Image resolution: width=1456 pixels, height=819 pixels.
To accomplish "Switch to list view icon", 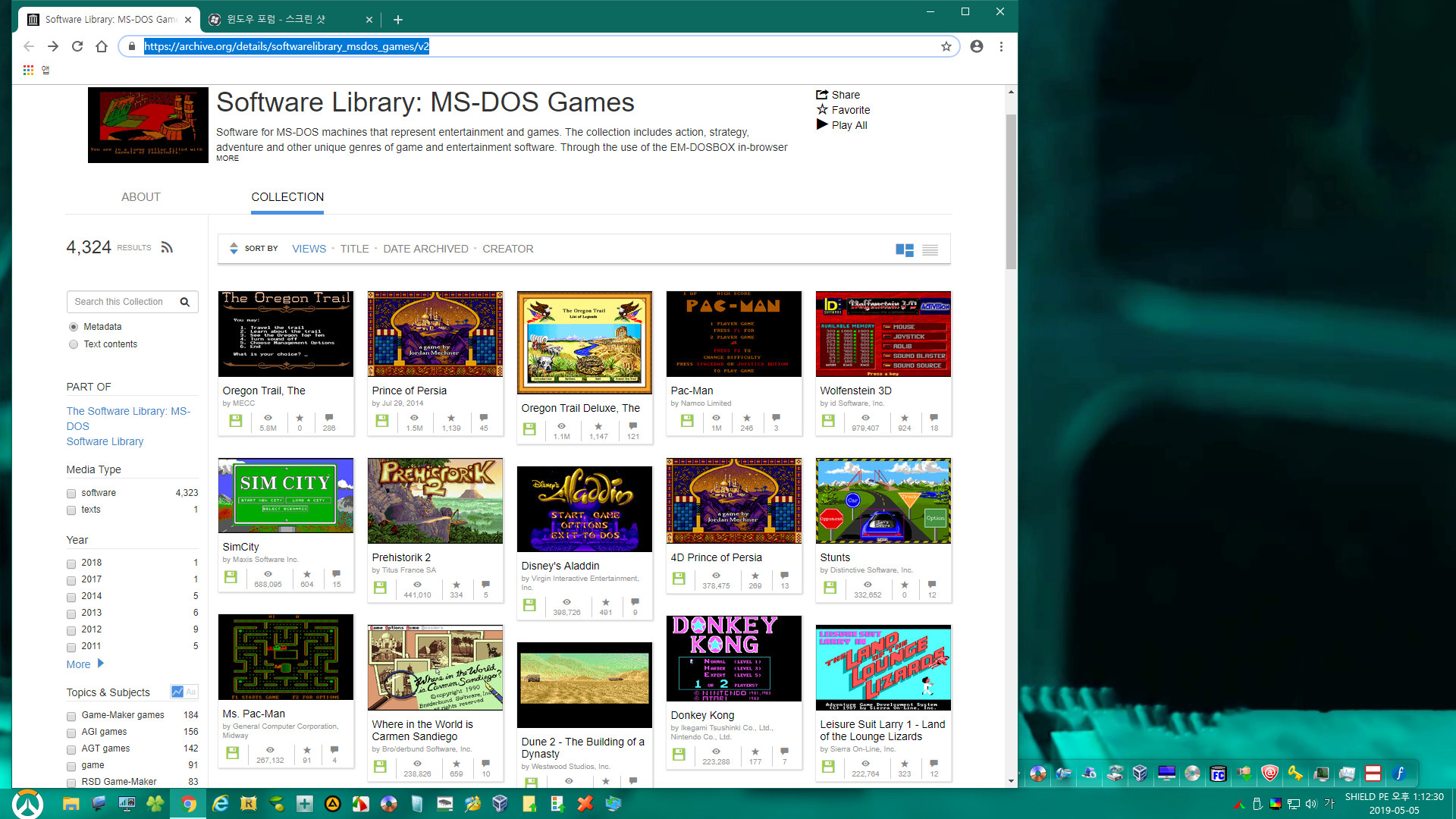I will (930, 249).
